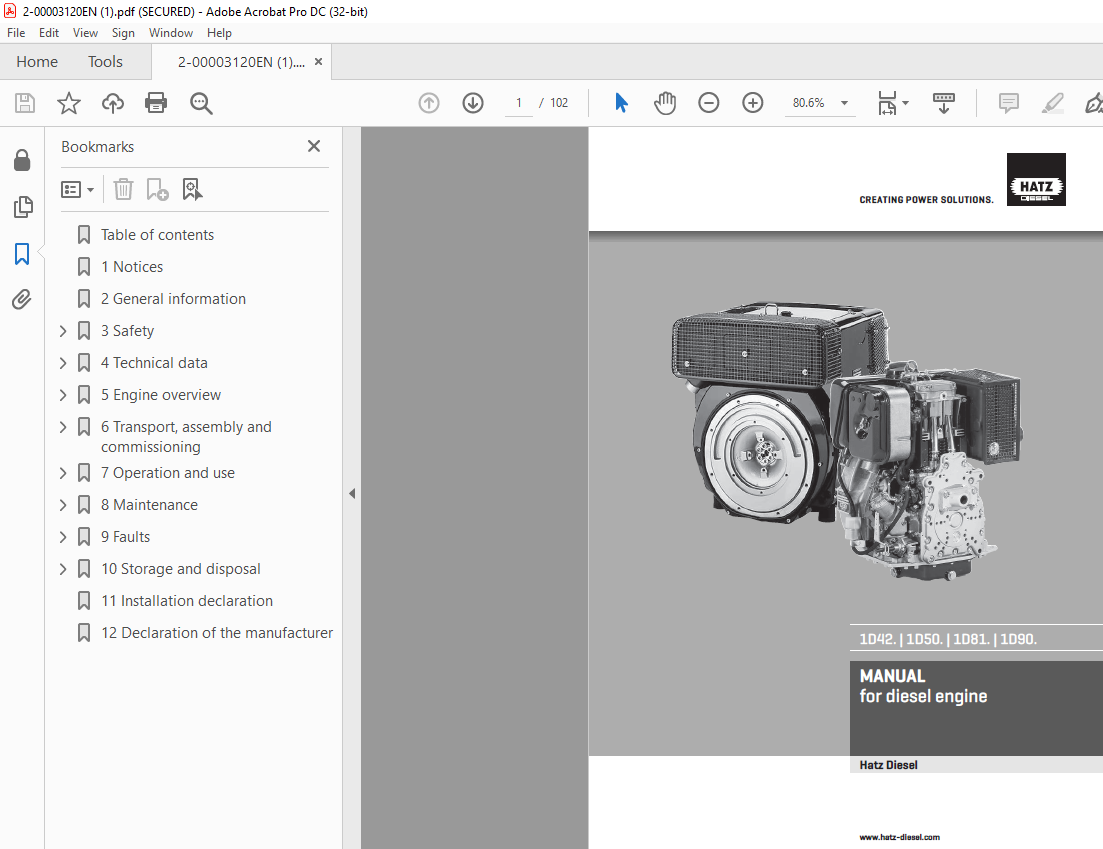Find the current bookmark icon
Viewport: 1103px width, 849px height.
(x=192, y=189)
